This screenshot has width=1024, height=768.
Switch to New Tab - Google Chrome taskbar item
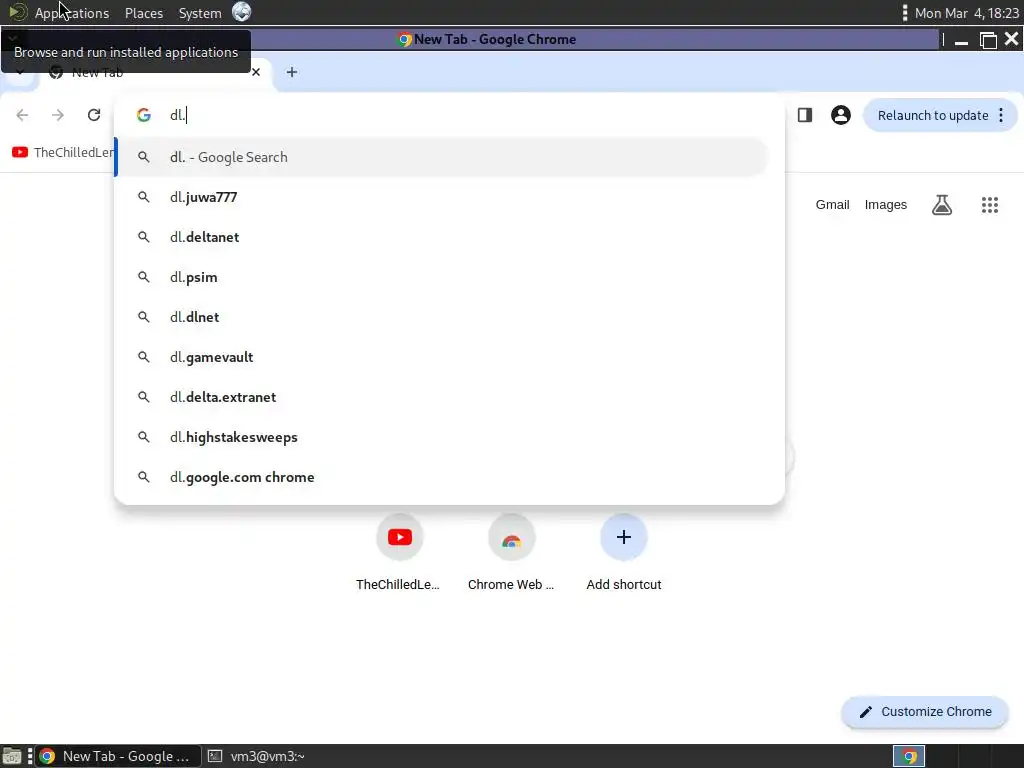point(118,756)
